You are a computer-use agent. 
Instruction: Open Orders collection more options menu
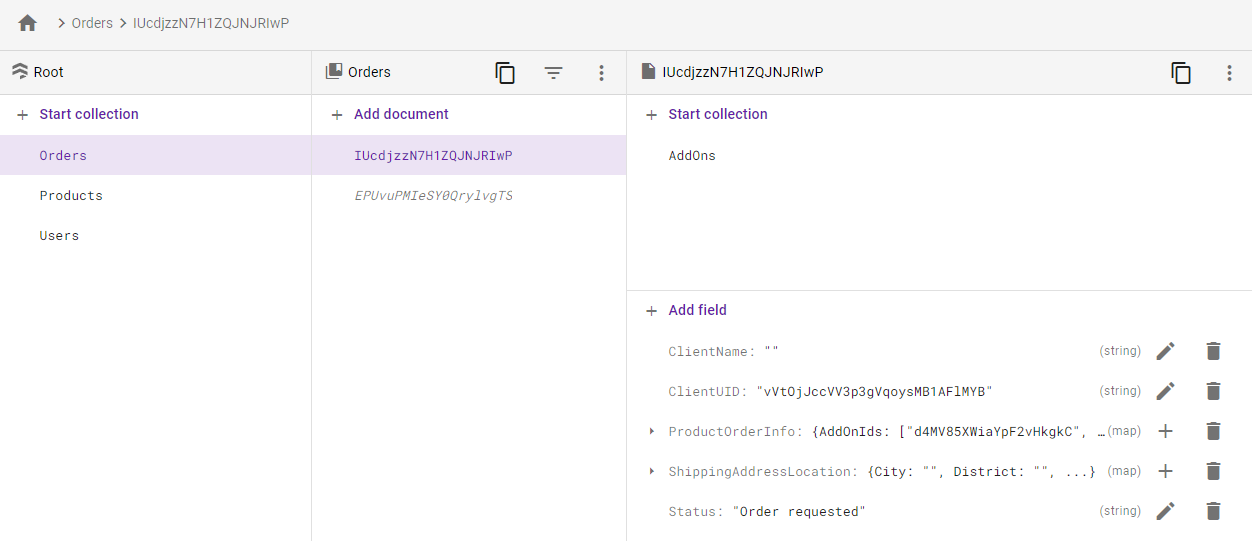tap(601, 73)
